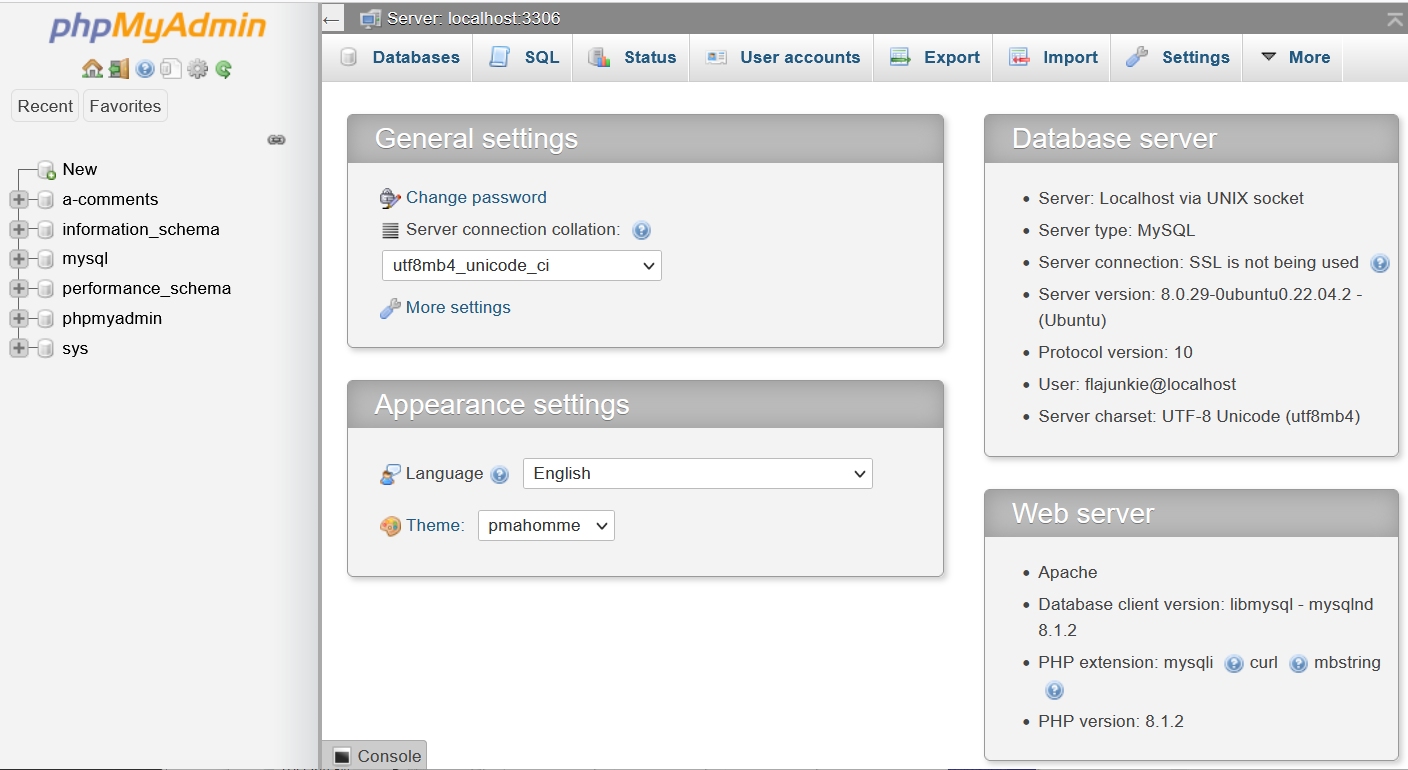Click the text 'PHP version: 8.1.2'

pyautogui.click(x=1111, y=722)
